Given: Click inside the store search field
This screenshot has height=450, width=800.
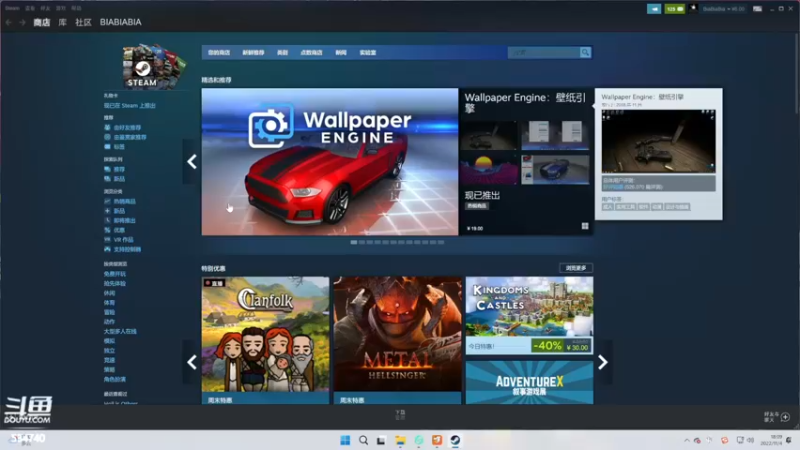Looking at the screenshot, I should tap(544, 52).
